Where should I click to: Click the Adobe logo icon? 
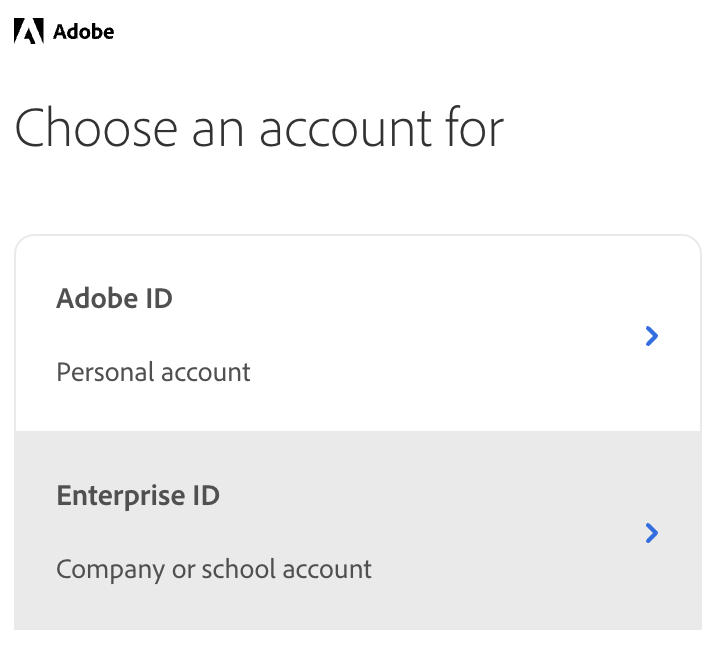click(x=29, y=31)
